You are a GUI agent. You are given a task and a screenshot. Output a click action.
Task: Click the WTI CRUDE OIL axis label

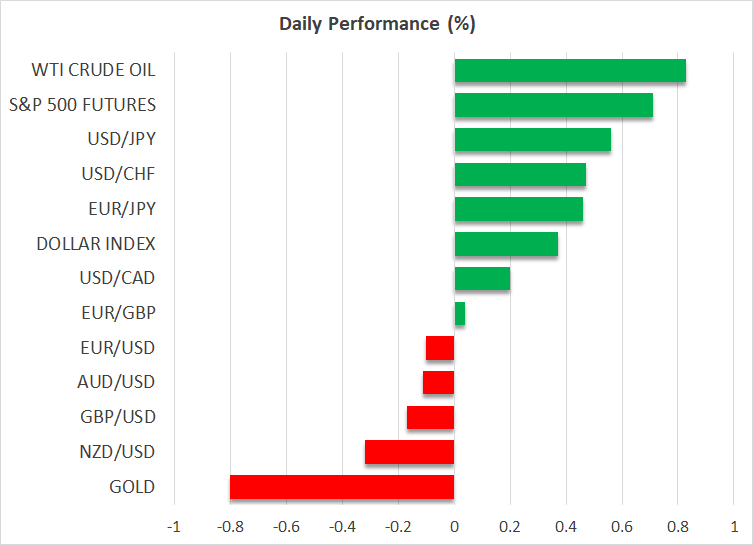pos(96,70)
